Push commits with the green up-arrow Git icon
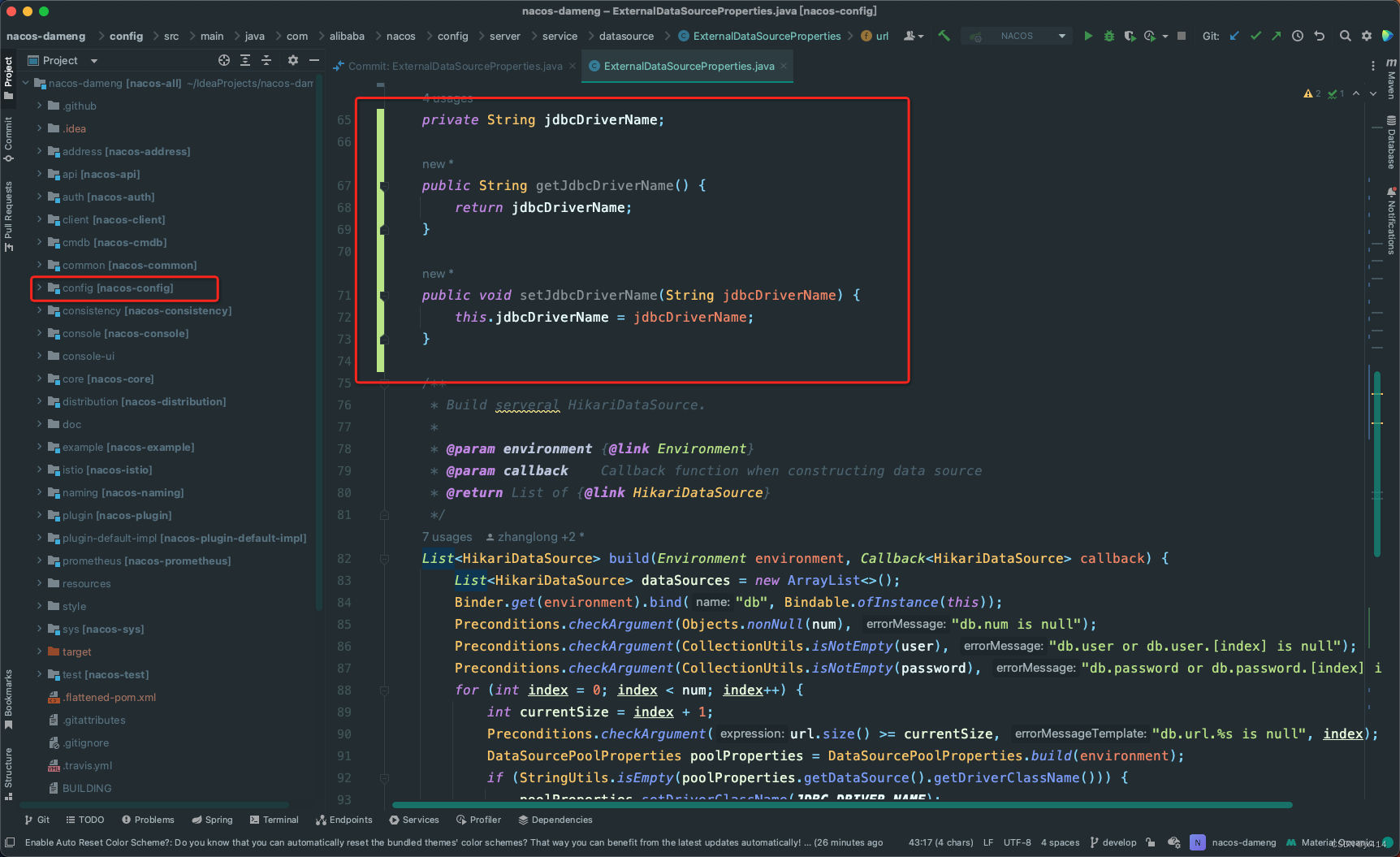1400x857 pixels. [1276, 36]
